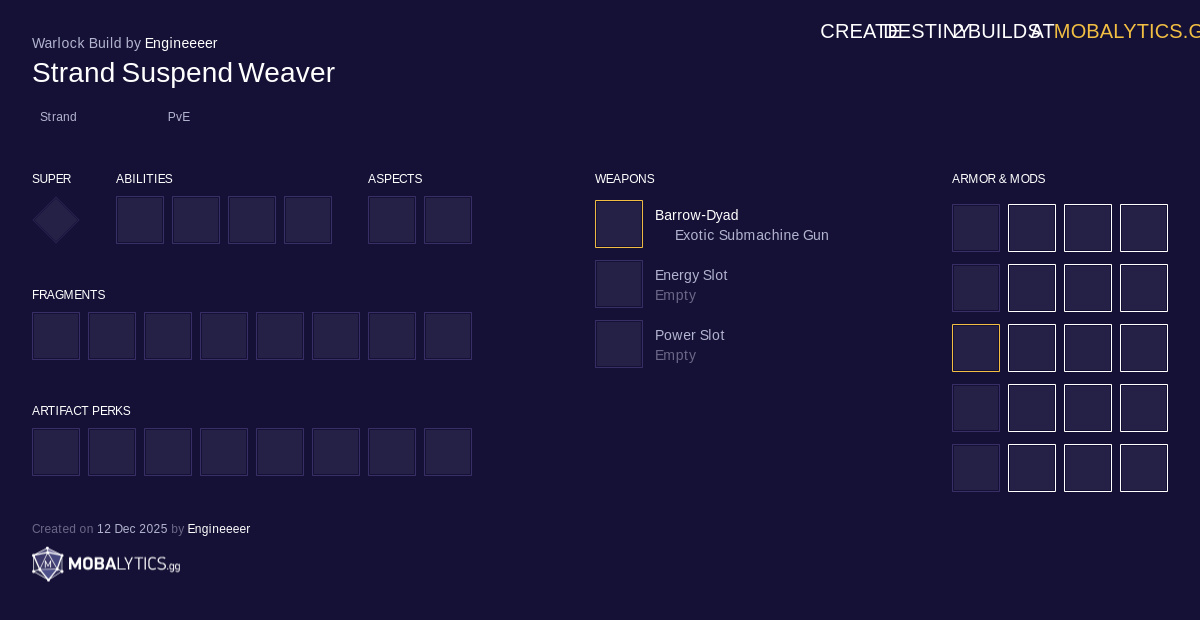This screenshot has height=620, width=1200.
Task: Click the Mobalytics.gg logo
Action: 106,564
